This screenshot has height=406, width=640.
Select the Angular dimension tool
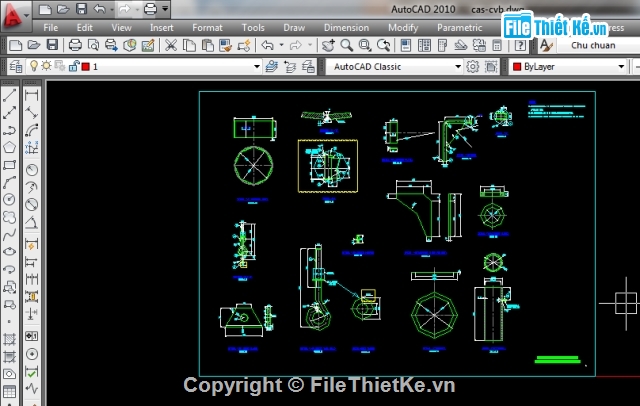pyautogui.click(x=31, y=222)
